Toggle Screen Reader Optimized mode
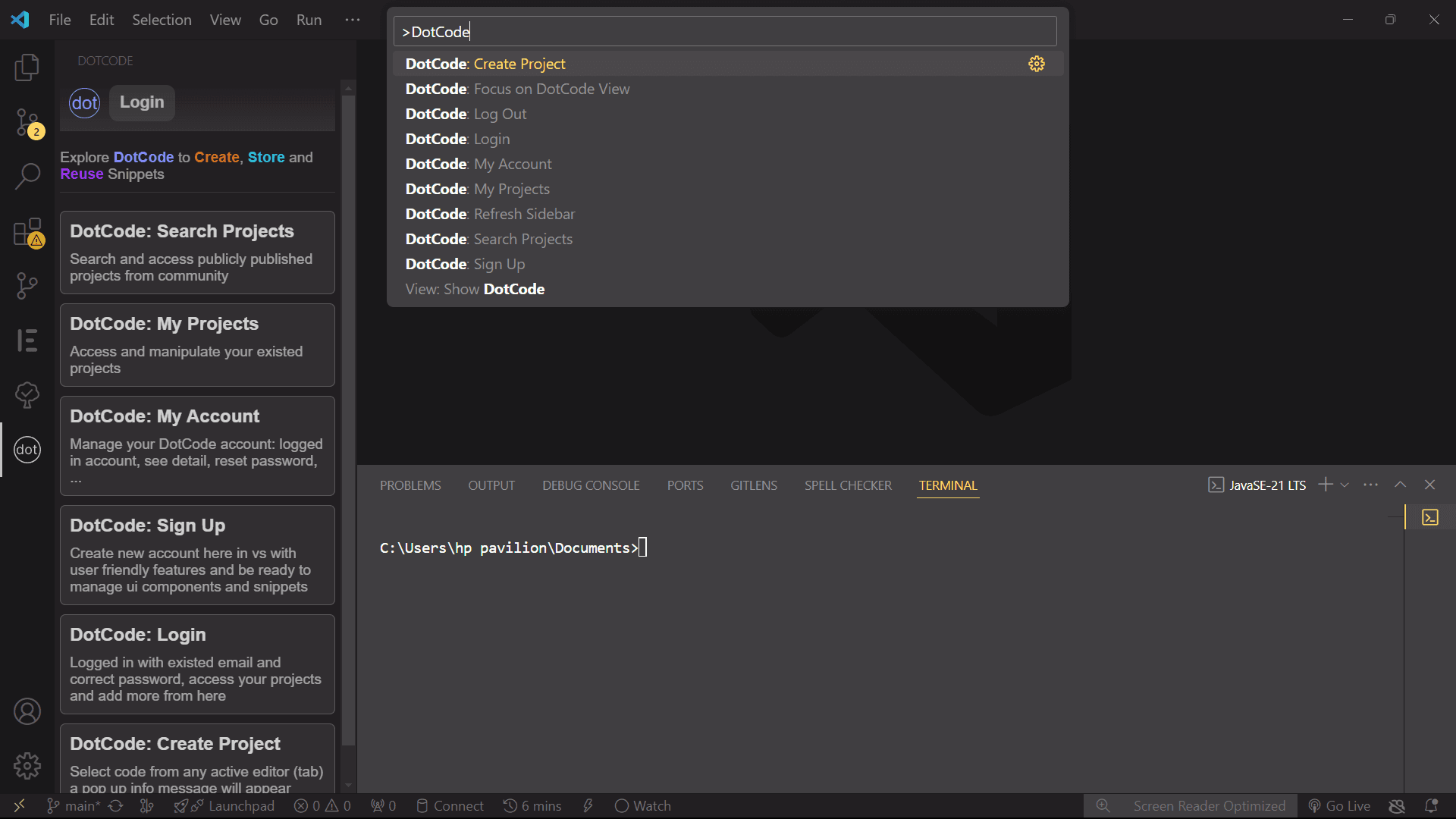The width and height of the screenshot is (1456, 819). click(1209, 805)
